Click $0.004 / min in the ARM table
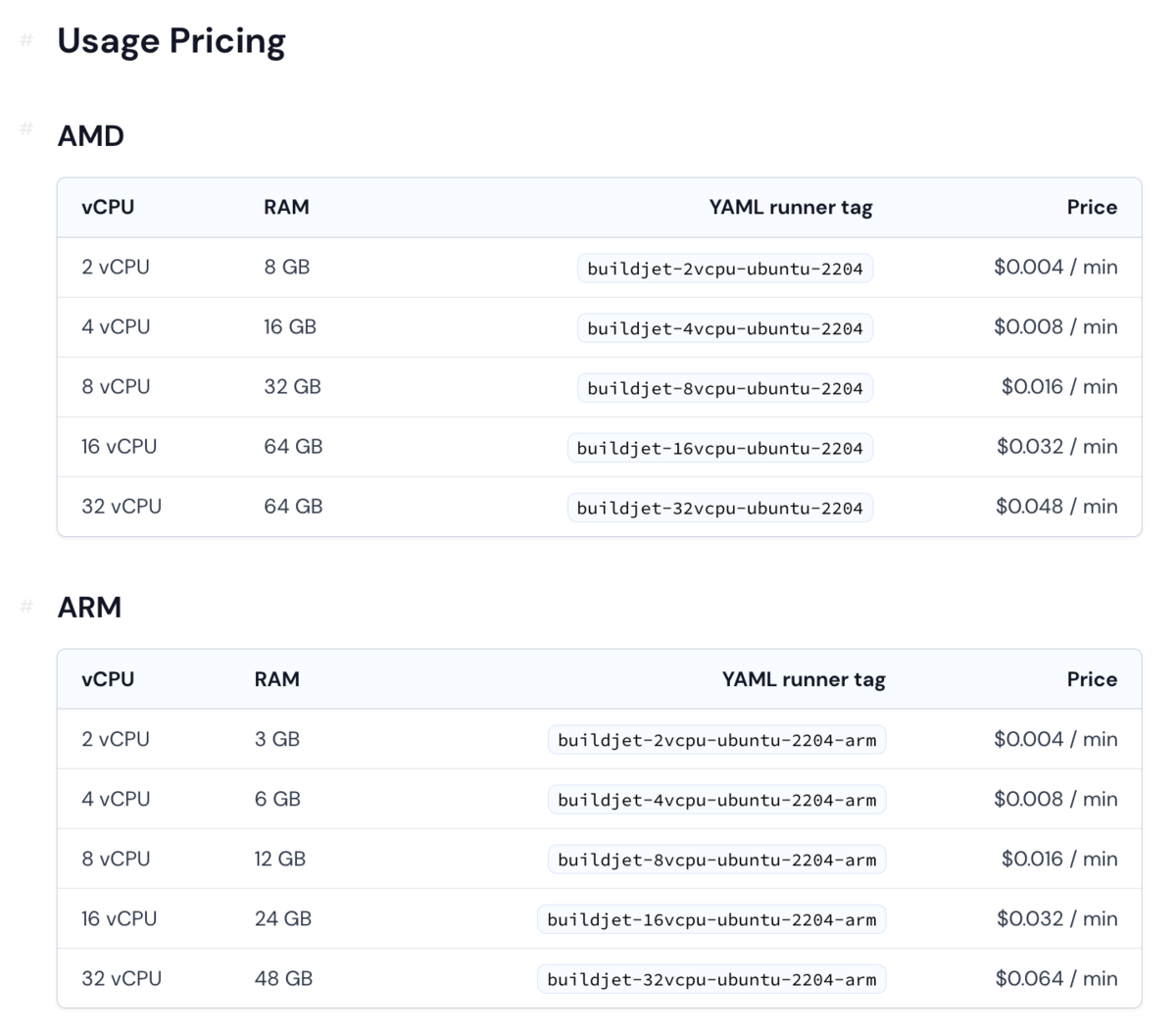1176x1033 pixels. pyautogui.click(x=1055, y=739)
